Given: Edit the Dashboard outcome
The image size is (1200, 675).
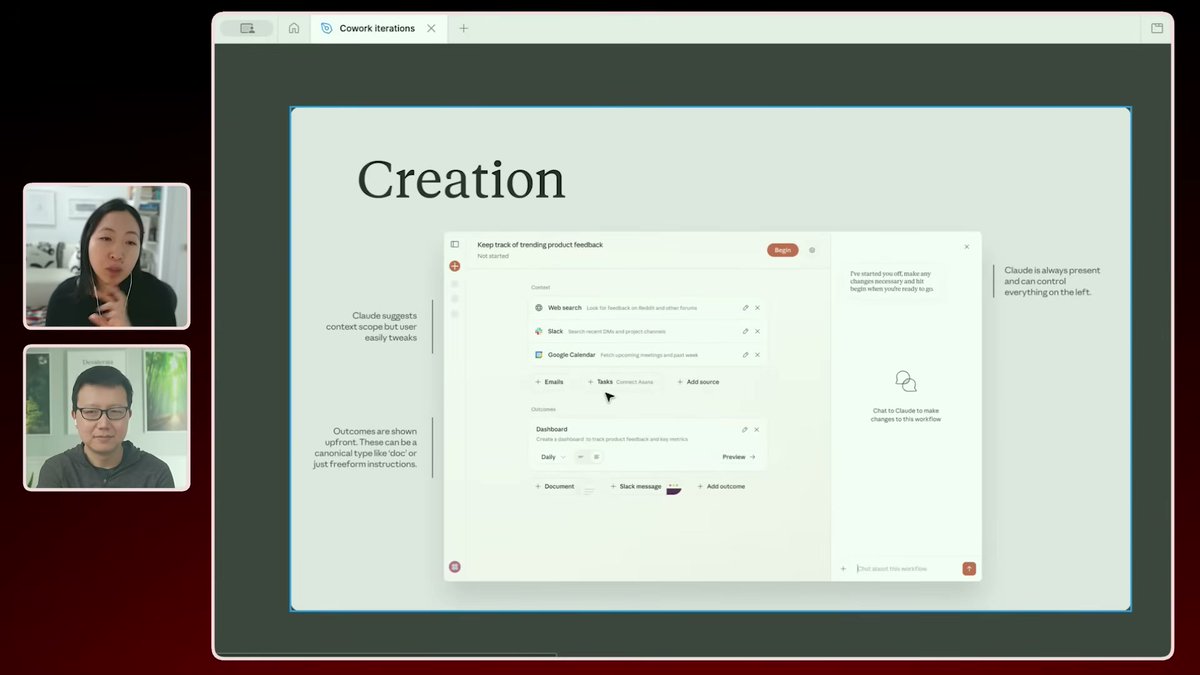Looking at the screenshot, I should coord(745,429).
